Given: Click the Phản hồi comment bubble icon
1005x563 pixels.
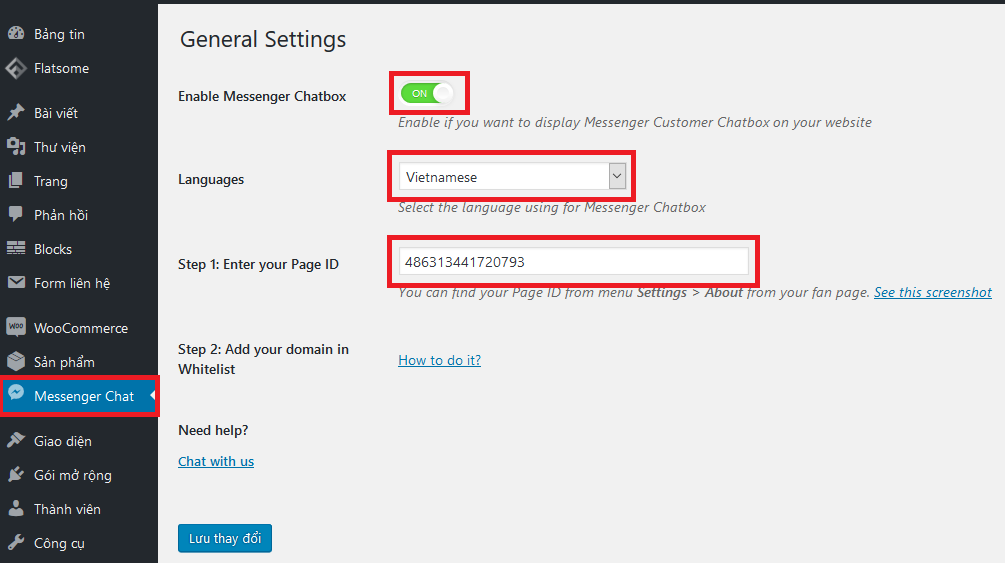Looking at the screenshot, I should tap(16, 215).
